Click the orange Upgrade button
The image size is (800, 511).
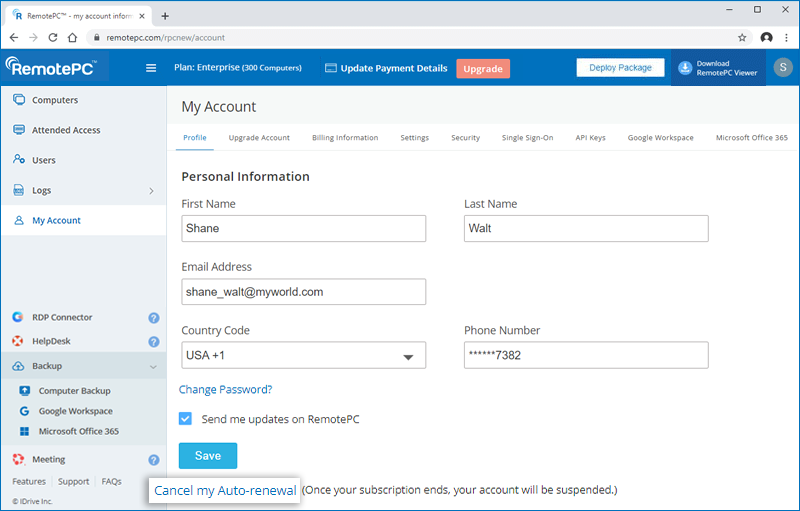coord(483,68)
